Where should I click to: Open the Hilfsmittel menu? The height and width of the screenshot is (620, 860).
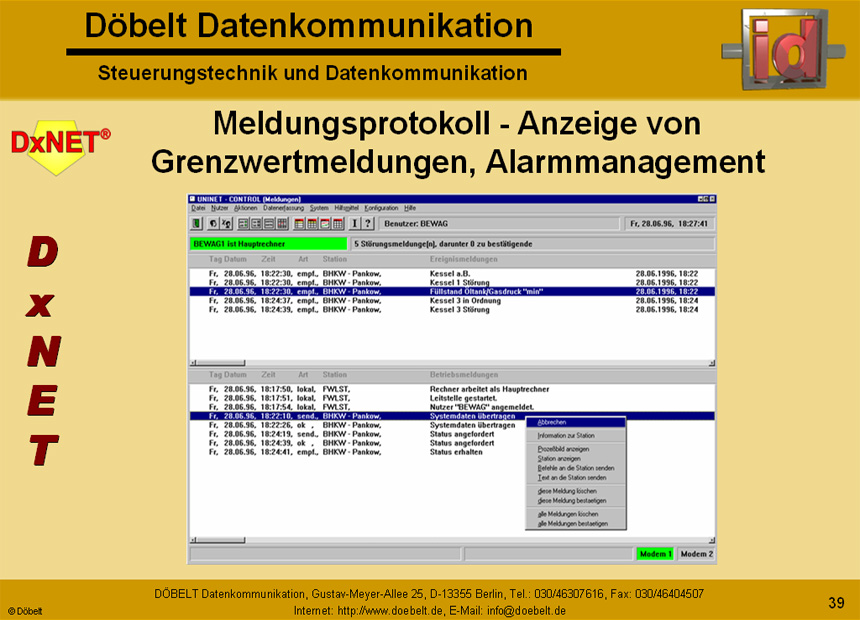coord(346,208)
